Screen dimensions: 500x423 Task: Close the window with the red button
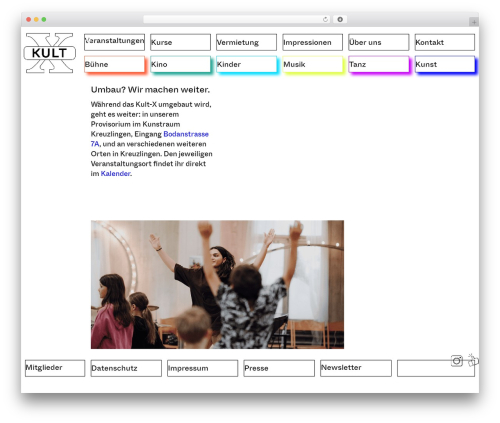click(x=29, y=20)
